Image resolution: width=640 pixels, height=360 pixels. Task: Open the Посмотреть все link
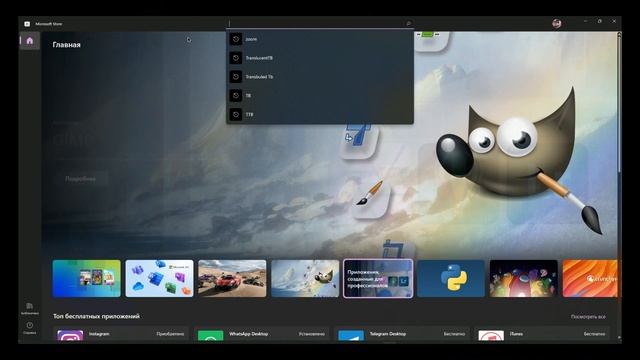588,317
